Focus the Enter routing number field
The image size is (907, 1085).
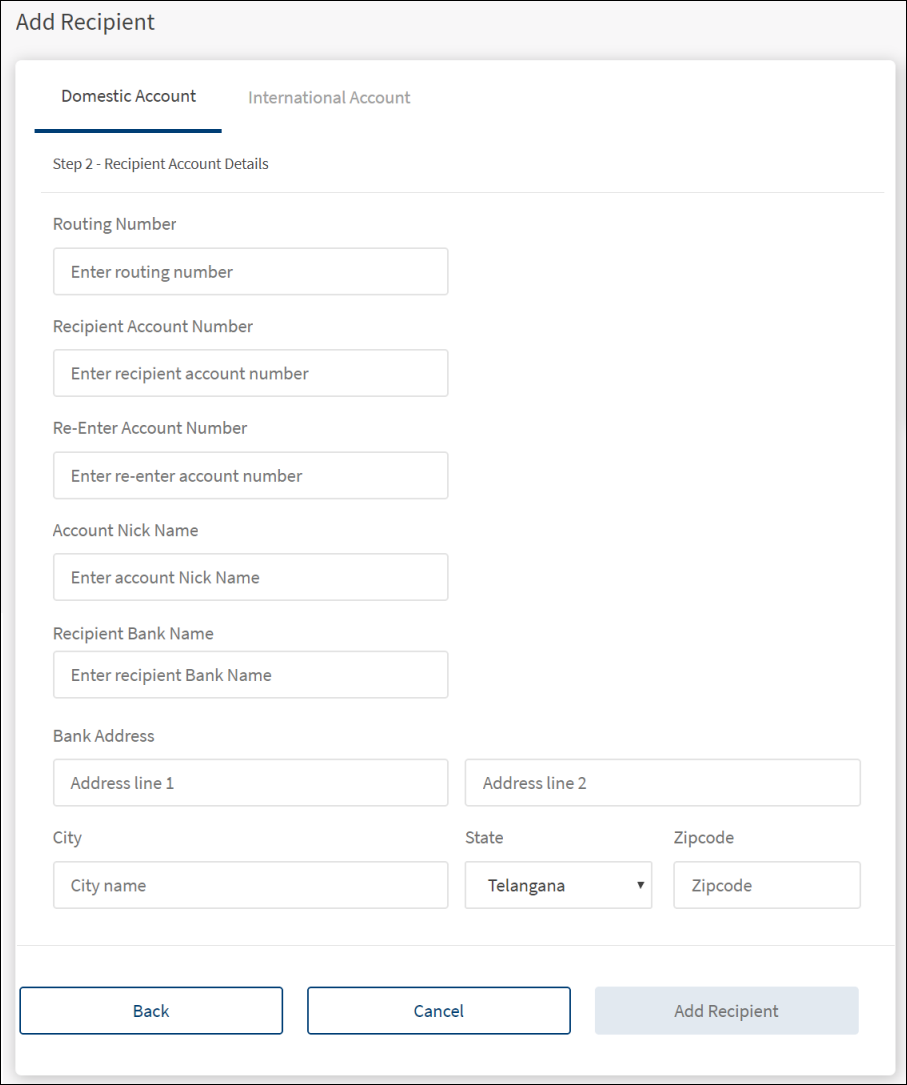pyautogui.click(x=250, y=272)
